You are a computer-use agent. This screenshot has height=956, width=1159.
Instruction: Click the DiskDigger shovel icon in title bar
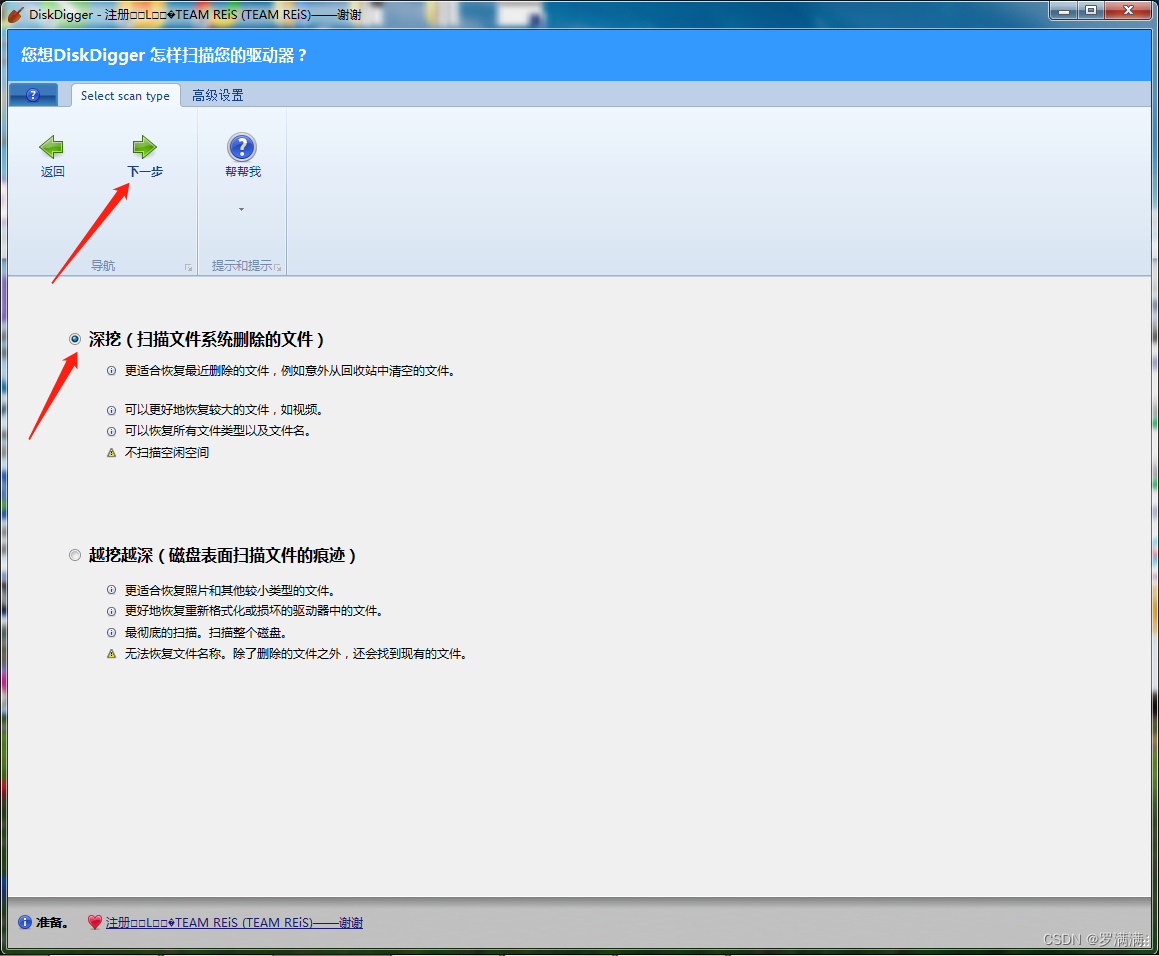click(15, 14)
